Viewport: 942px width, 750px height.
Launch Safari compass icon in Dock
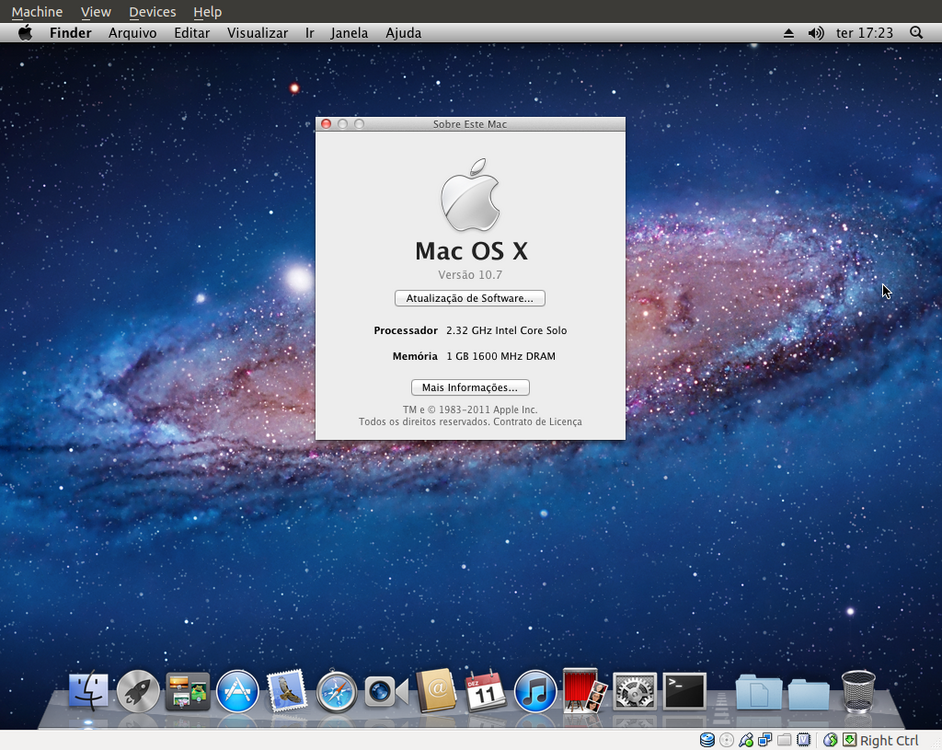(x=337, y=690)
